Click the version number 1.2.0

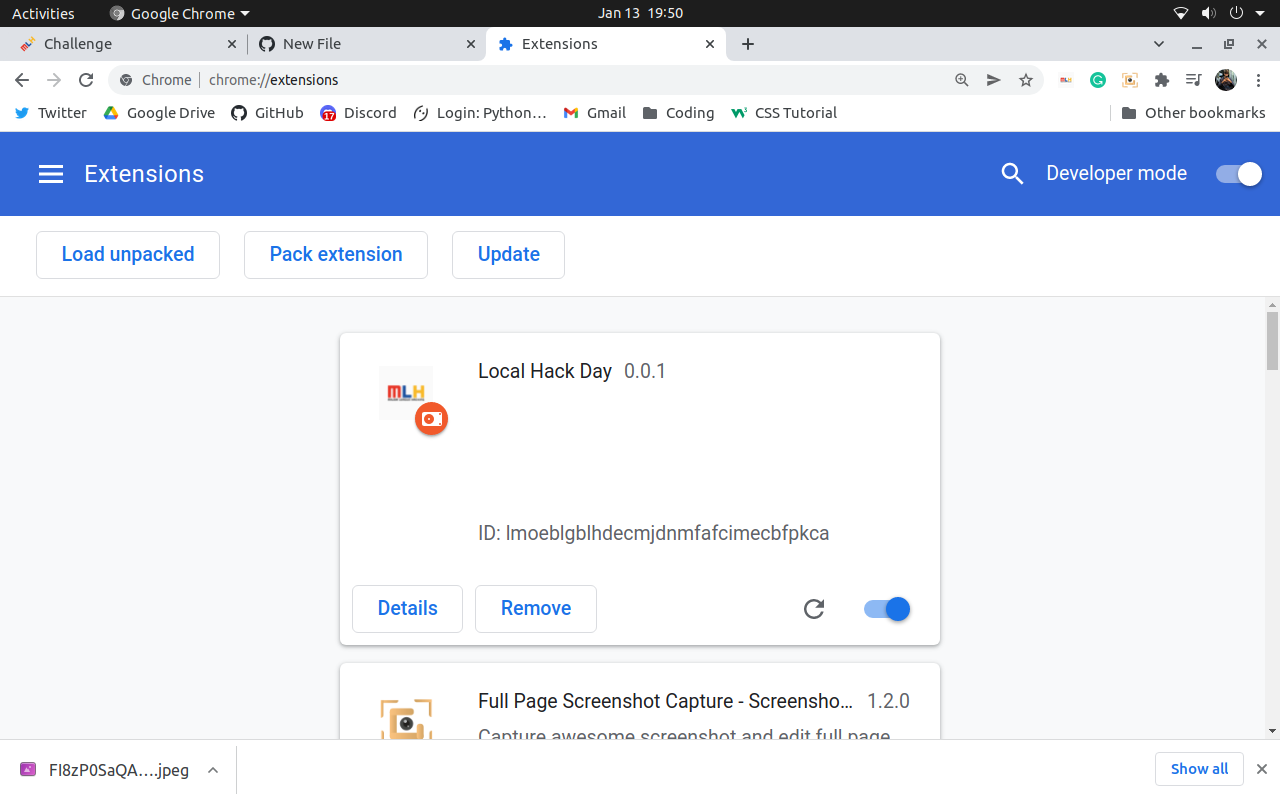click(888, 701)
